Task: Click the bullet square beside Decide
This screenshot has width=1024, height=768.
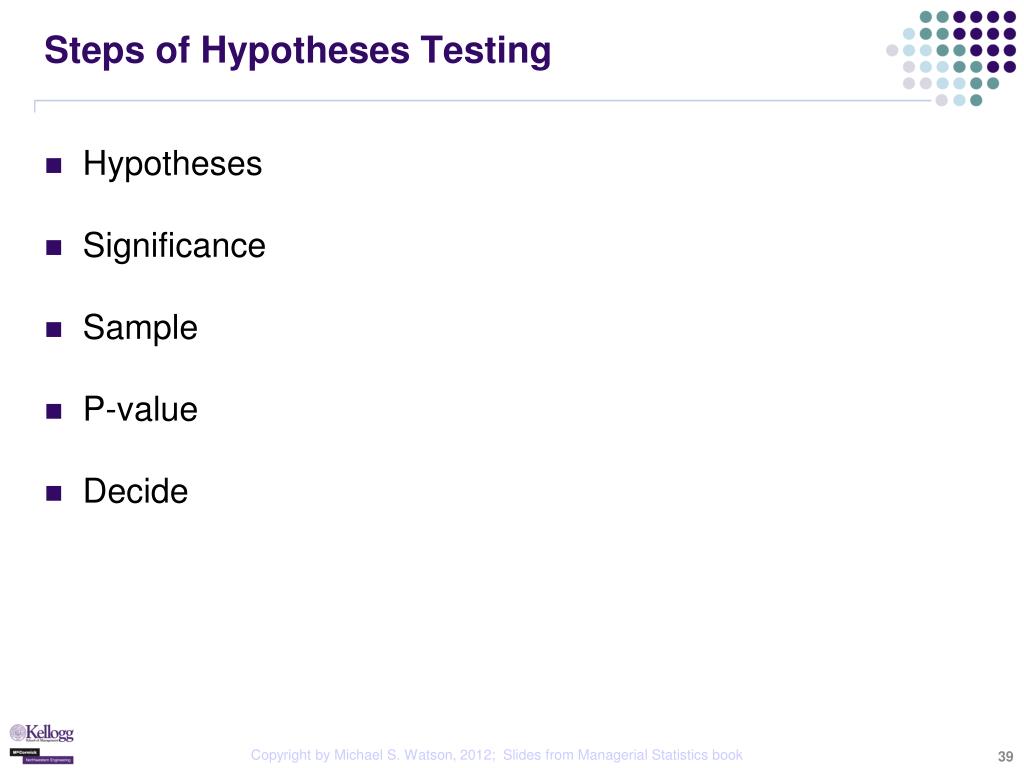Action: coord(54,493)
